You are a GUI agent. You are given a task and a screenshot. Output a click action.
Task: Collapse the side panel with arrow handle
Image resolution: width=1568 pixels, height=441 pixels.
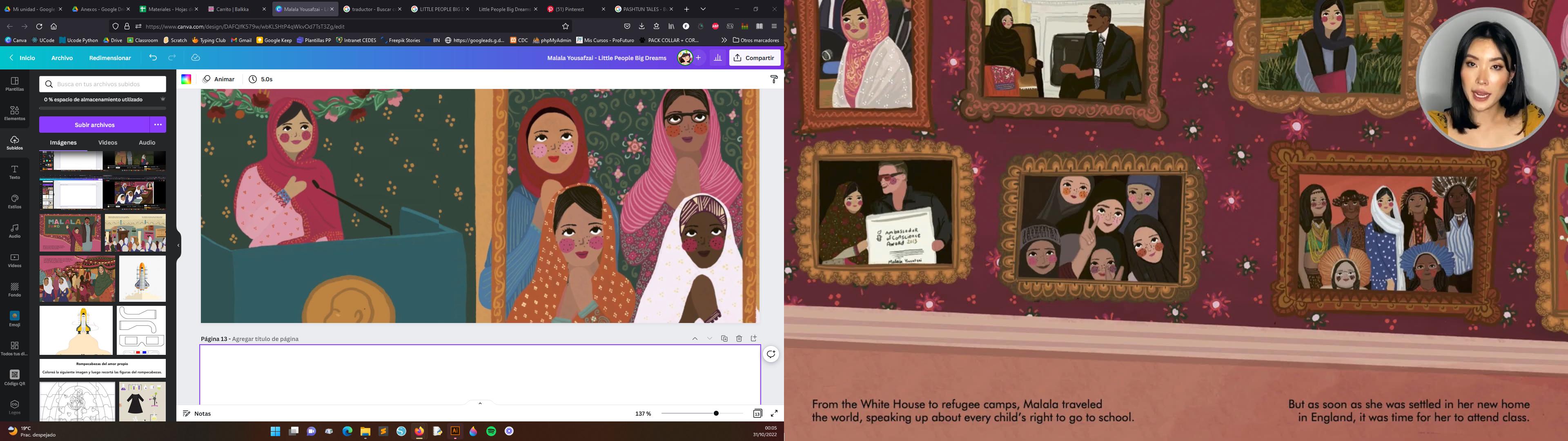[x=178, y=245]
